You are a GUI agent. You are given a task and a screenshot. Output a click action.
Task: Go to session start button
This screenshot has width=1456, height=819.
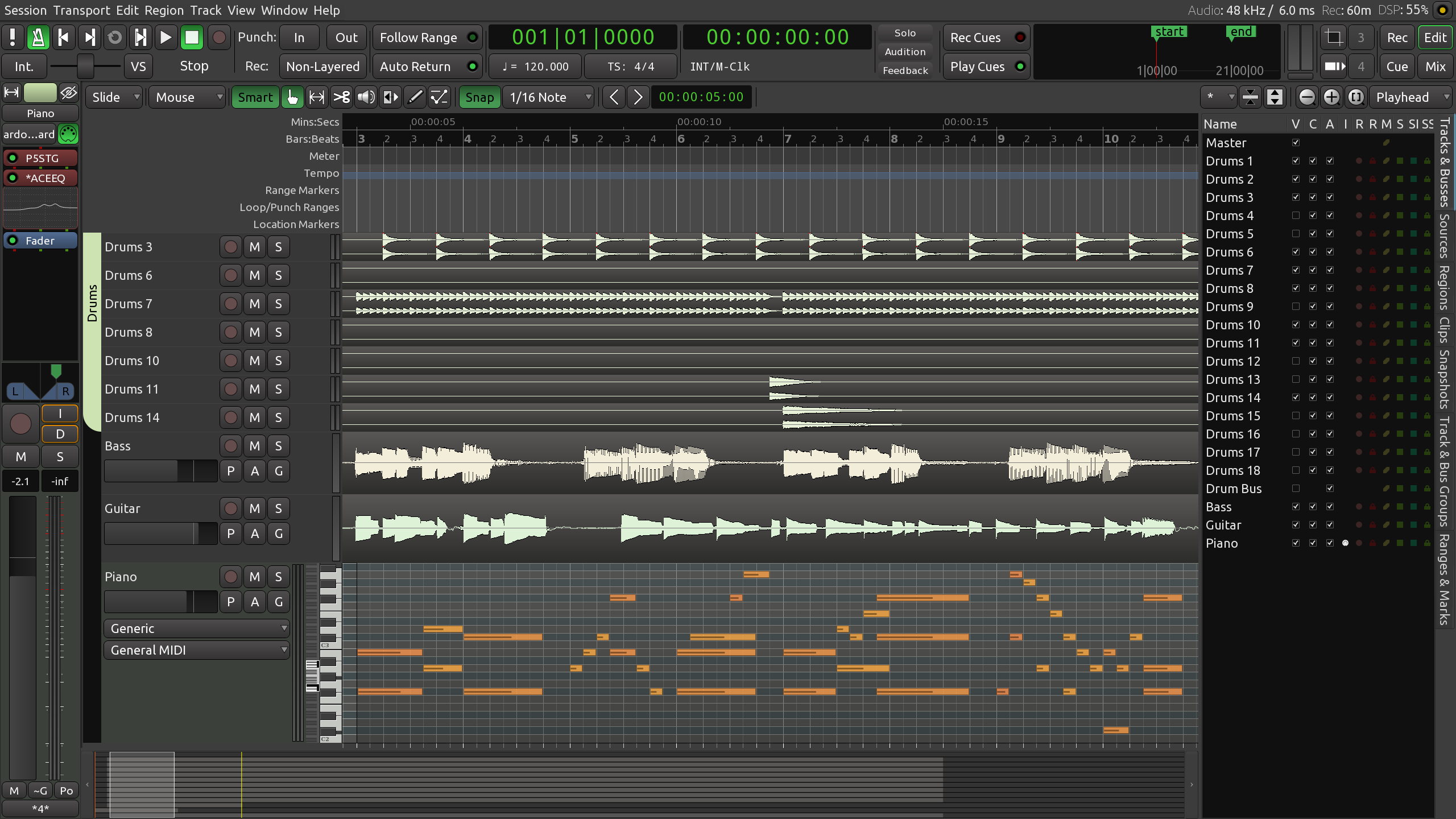pyautogui.click(x=64, y=38)
